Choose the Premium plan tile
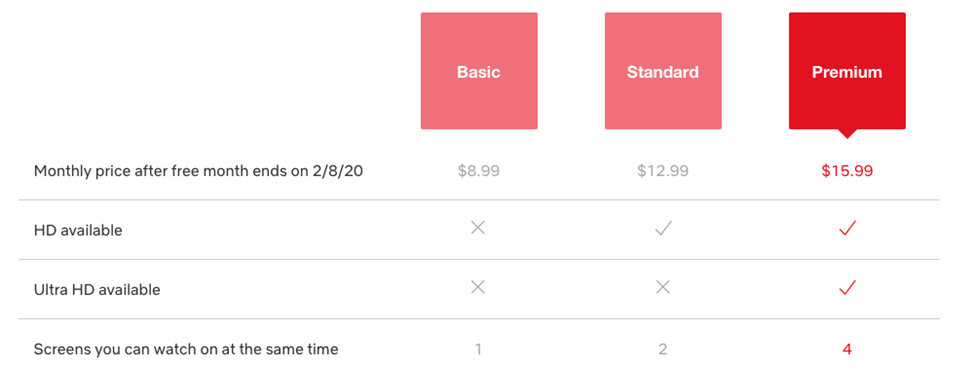 click(x=847, y=71)
